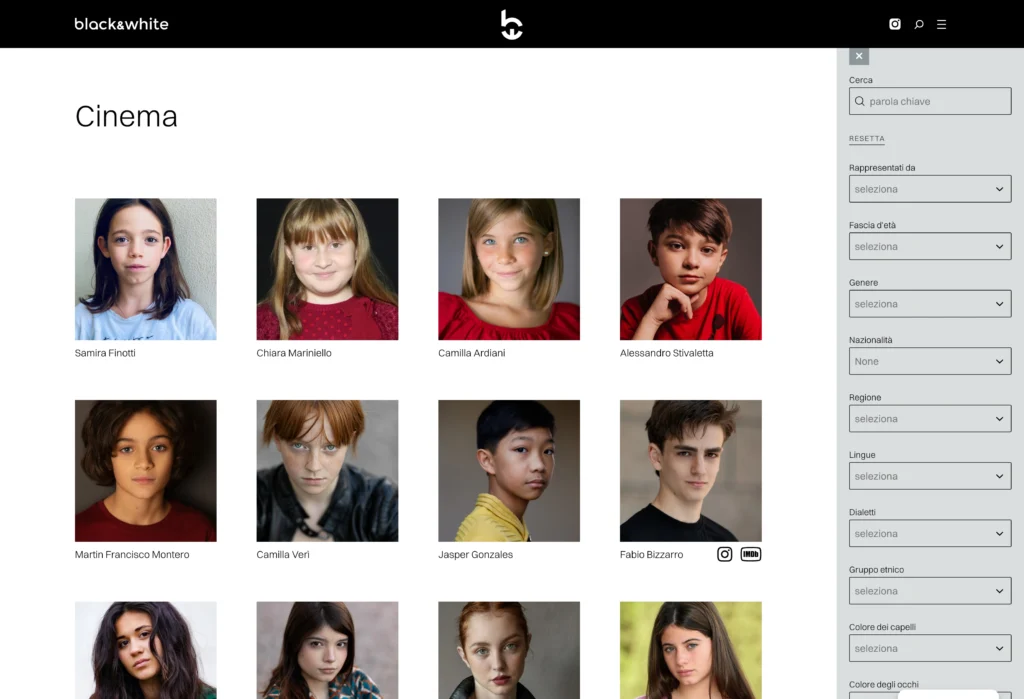Open Camilla Veri's portrait
The image size is (1024, 699).
327,471
